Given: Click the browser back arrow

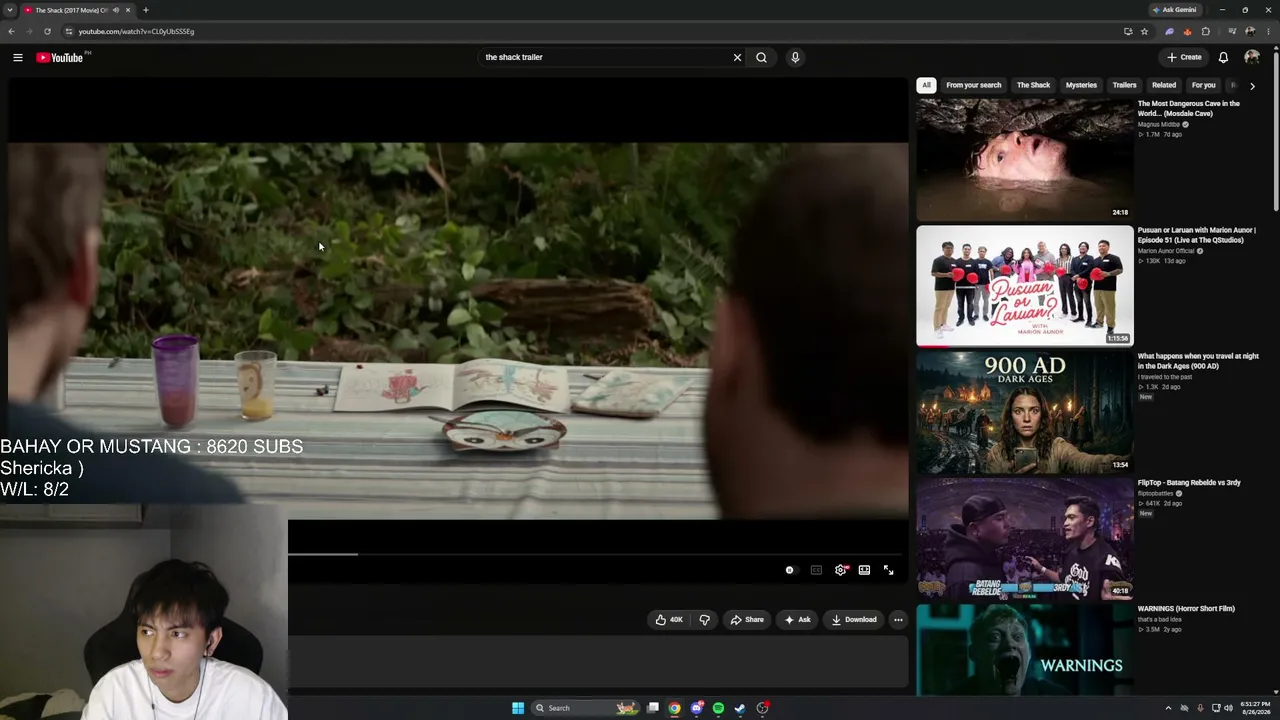Looking at the screenshot, I should [x=11, y=31].
